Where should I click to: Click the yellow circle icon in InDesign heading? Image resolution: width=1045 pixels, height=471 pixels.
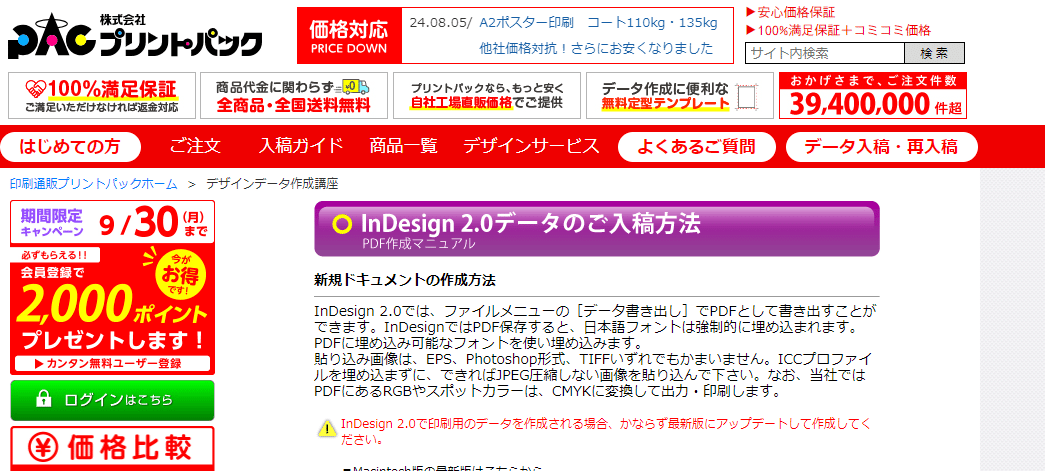click(342, 225)
